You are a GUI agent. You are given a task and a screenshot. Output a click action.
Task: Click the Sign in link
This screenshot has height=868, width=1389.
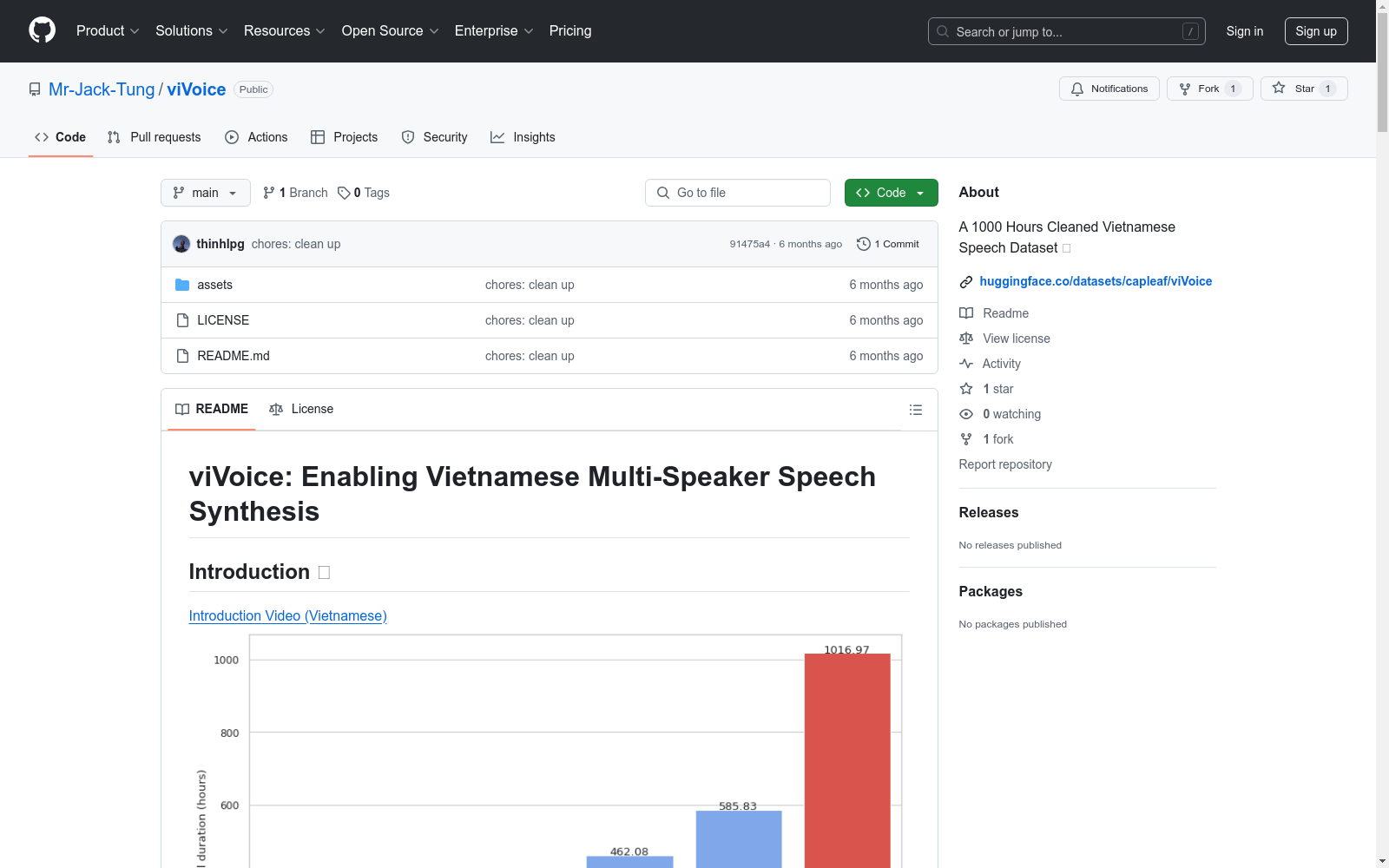coord(1245,31)
